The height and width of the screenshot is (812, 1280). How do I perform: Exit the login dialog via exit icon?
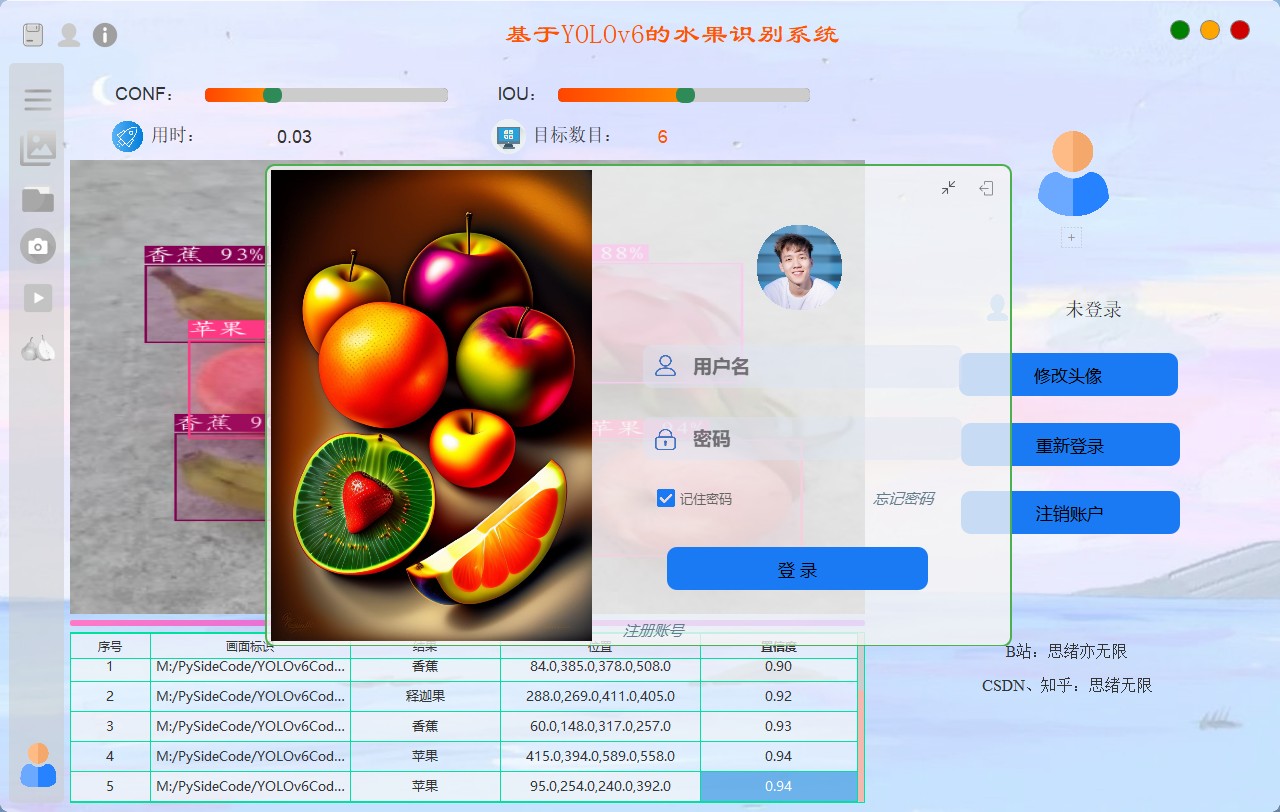pyautogui.click(x=986, y=188)
